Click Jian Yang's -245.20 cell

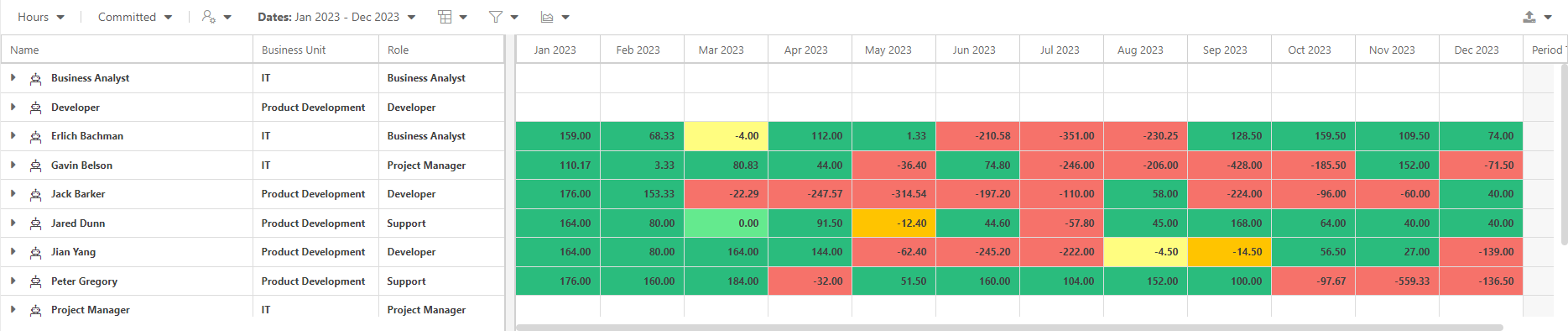click(x=977, y=252)
